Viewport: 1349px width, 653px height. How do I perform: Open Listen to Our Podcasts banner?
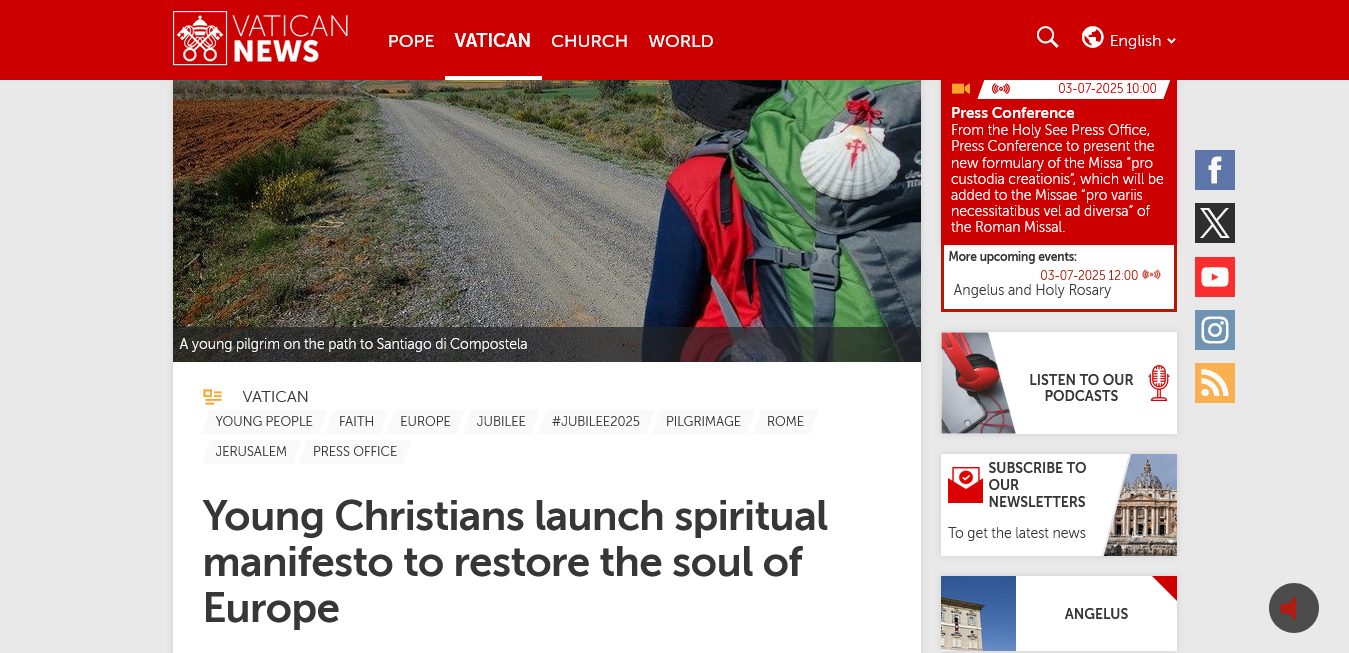coord(1059,383)
